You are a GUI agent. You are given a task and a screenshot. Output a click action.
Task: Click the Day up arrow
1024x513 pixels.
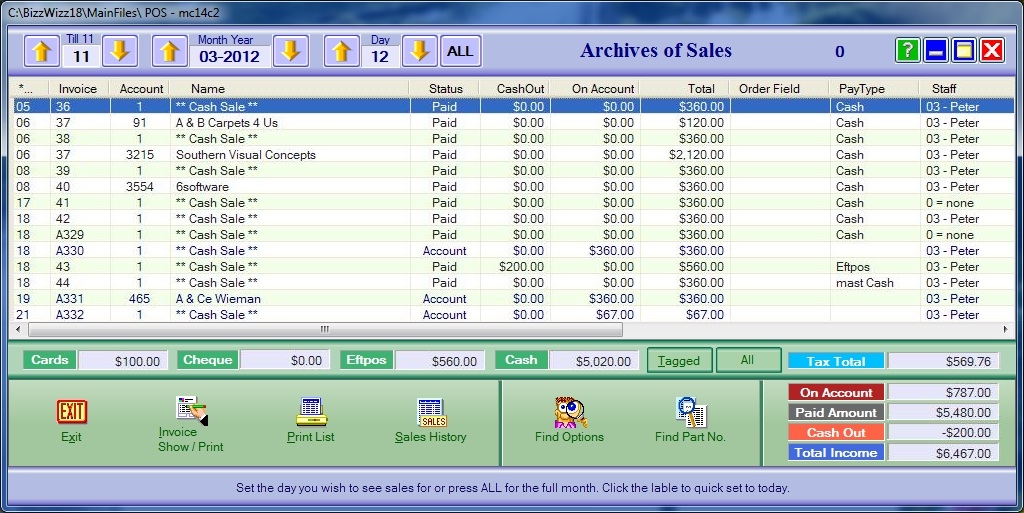(x=342, y=51)
